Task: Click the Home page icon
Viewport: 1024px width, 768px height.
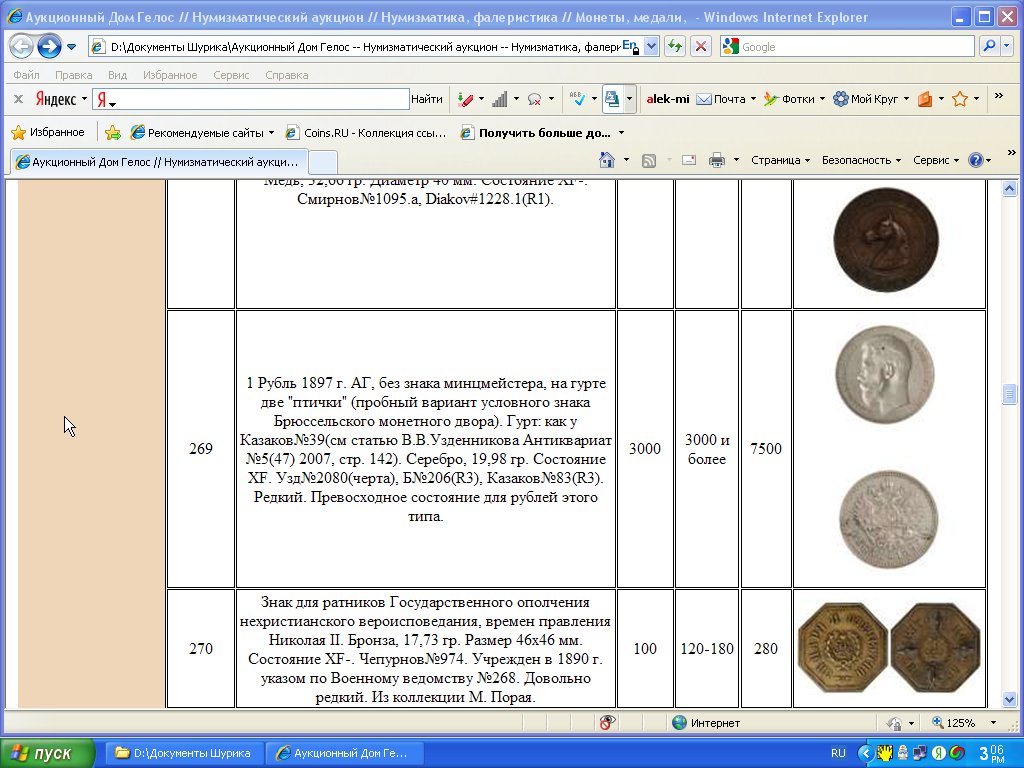Action: 606,160
